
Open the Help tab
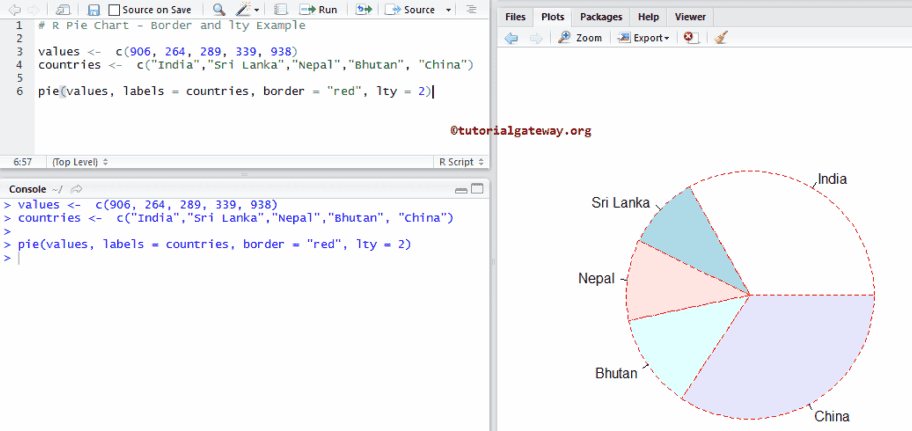tap(648, 17)
